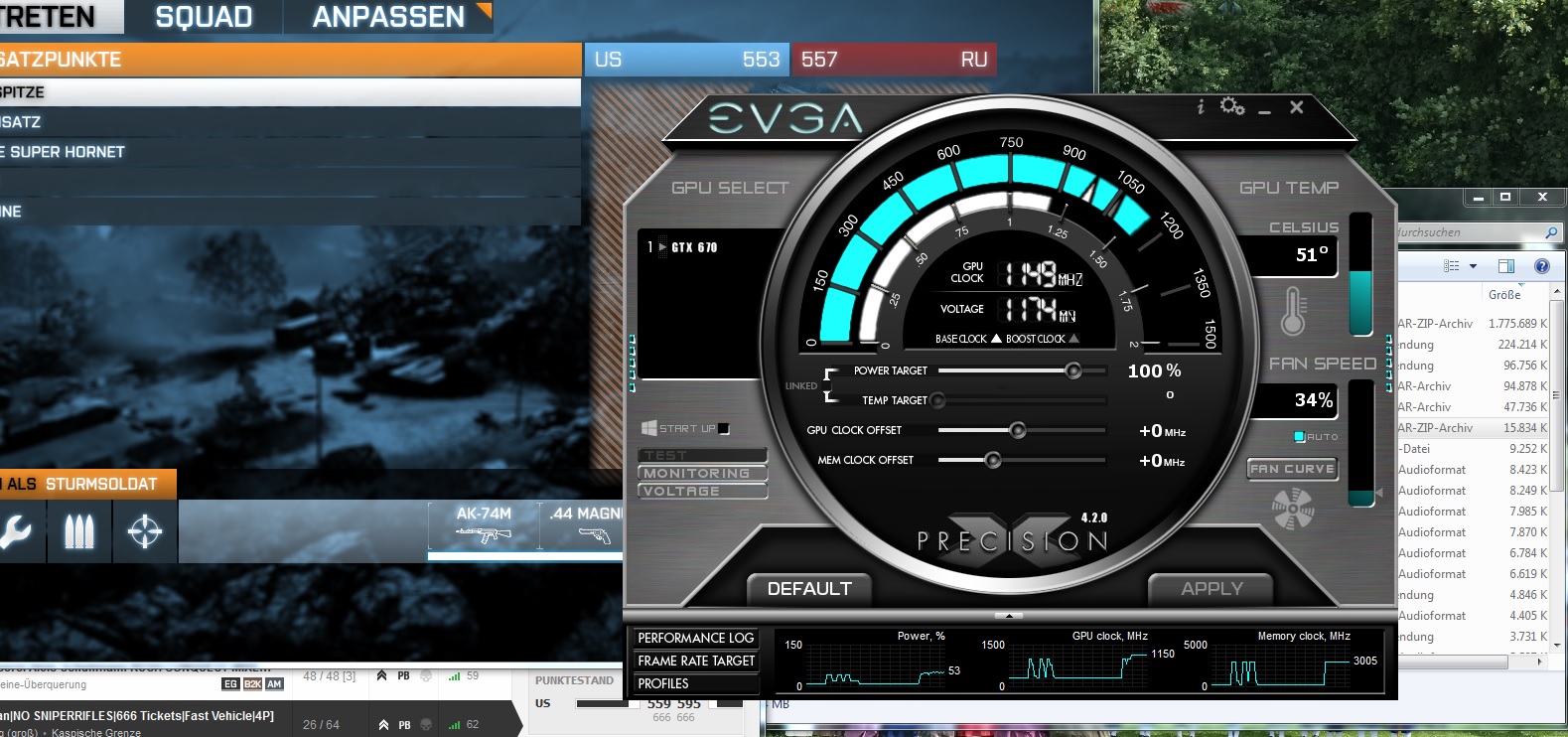Select file row sized 15.834 K
This screenshot has height=737, width=1568.
coord(1473,428)
